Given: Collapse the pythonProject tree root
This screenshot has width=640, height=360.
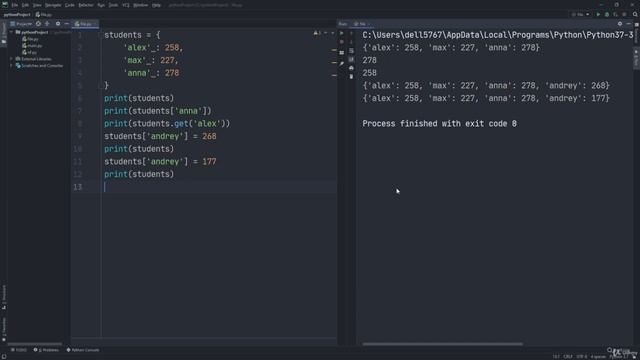Looking at the screenshot, I should click(x=11, y=32).
